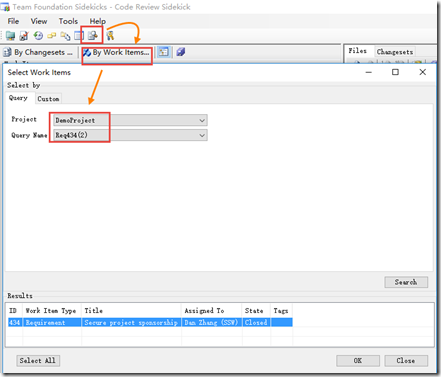Viewport: 441px width, 377px height.
Task: Click the Assigned To column header
Action: point(212,311)
